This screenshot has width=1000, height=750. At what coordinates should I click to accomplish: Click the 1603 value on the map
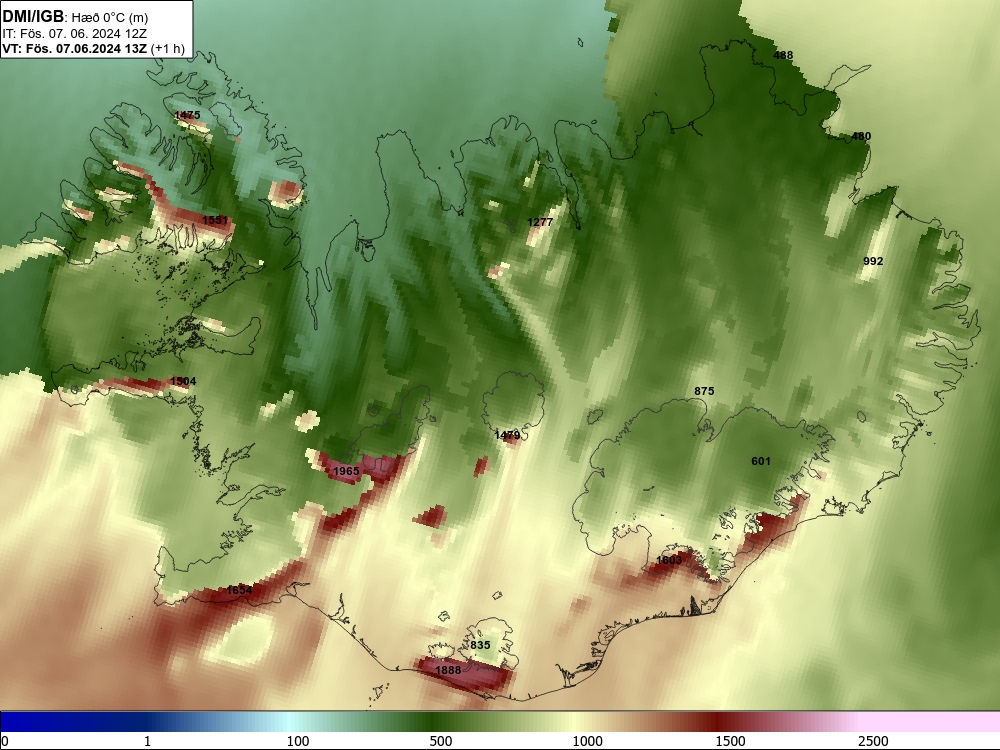pyautogui.click(x=669, y=560)
